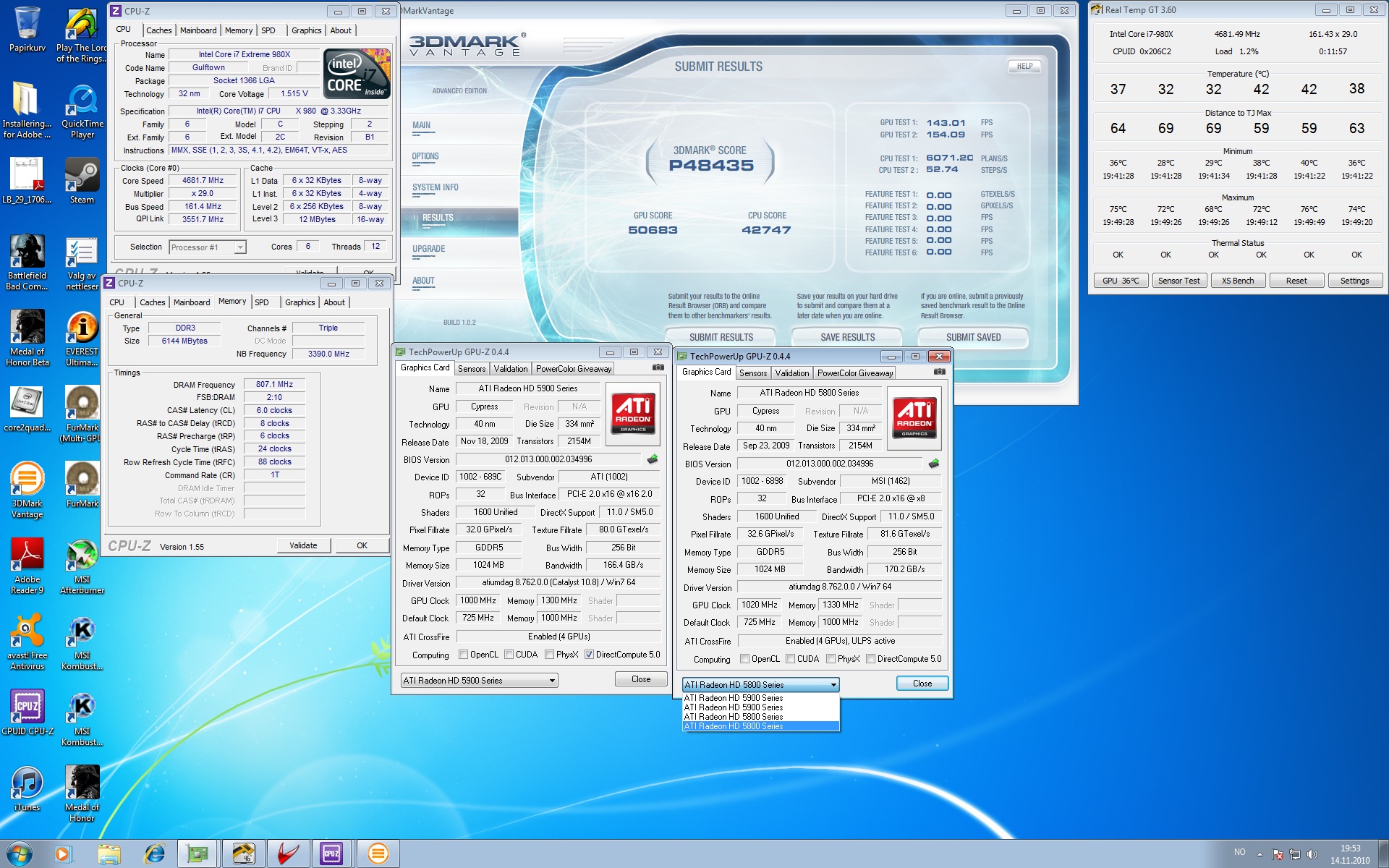Image resolution: width=1389 pixels, height=868 pixels.
Task: Click camera screenshot icon in 5800 GPU-Z
Action: 939,372
